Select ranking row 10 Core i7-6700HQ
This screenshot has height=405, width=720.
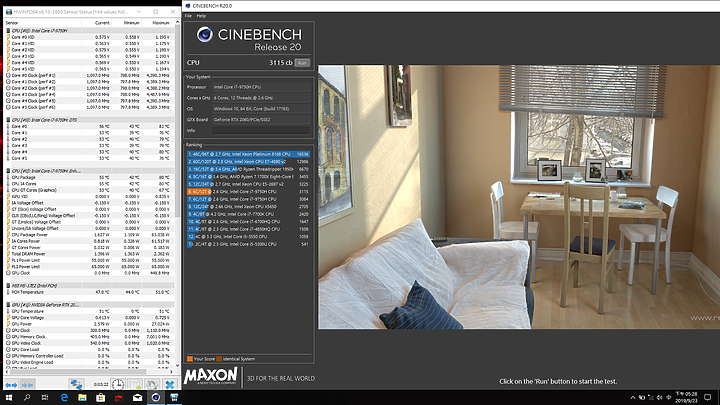pyautogui.click(x=248, y=221)
